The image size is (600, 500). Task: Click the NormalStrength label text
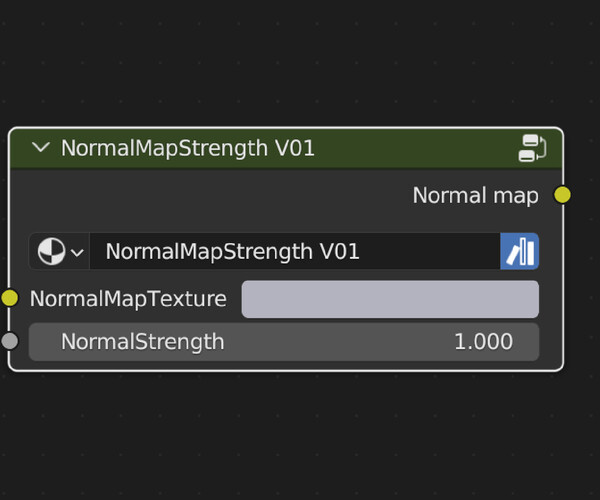click(x=143, y=342)
